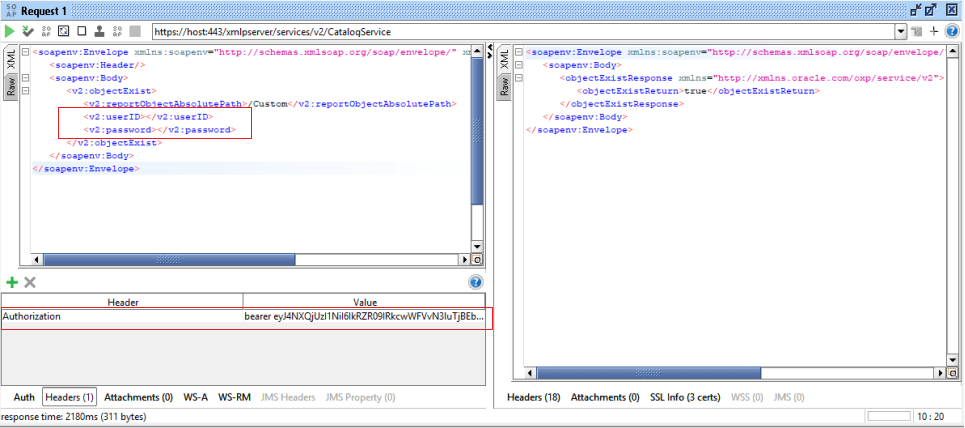The image size is (965, 428).
Task: Recreate default request from schema
Action: 63,31
